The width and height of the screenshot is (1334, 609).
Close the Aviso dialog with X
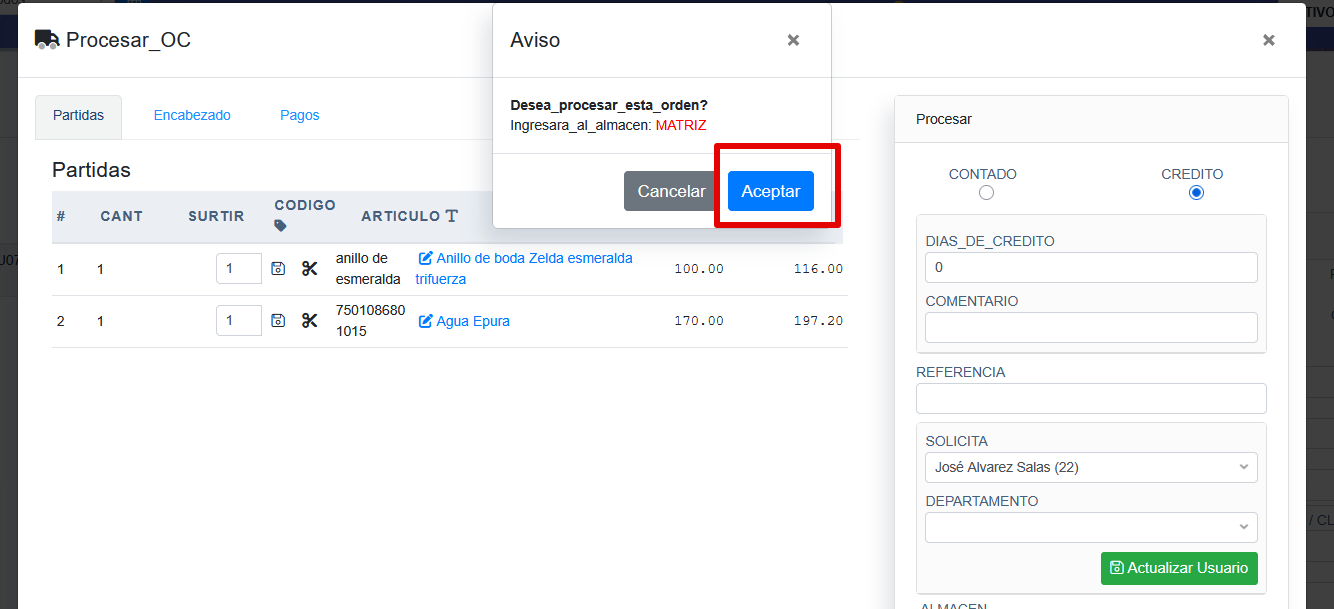(x=793, y=40)
